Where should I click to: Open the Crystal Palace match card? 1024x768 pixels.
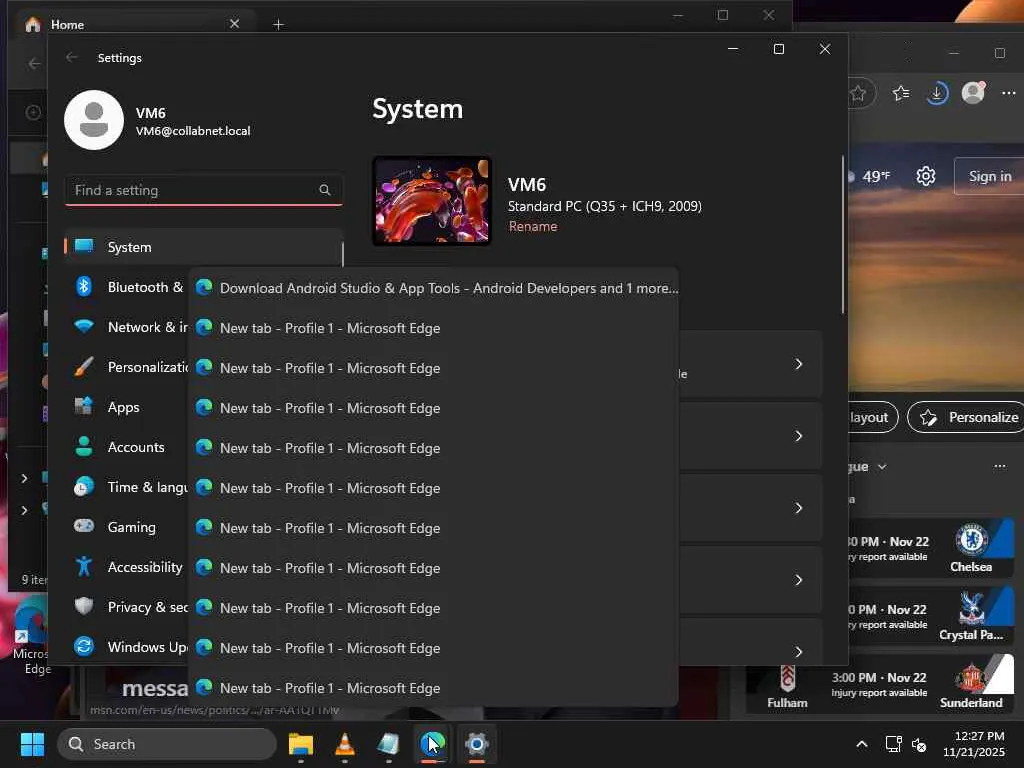[930, 616]
